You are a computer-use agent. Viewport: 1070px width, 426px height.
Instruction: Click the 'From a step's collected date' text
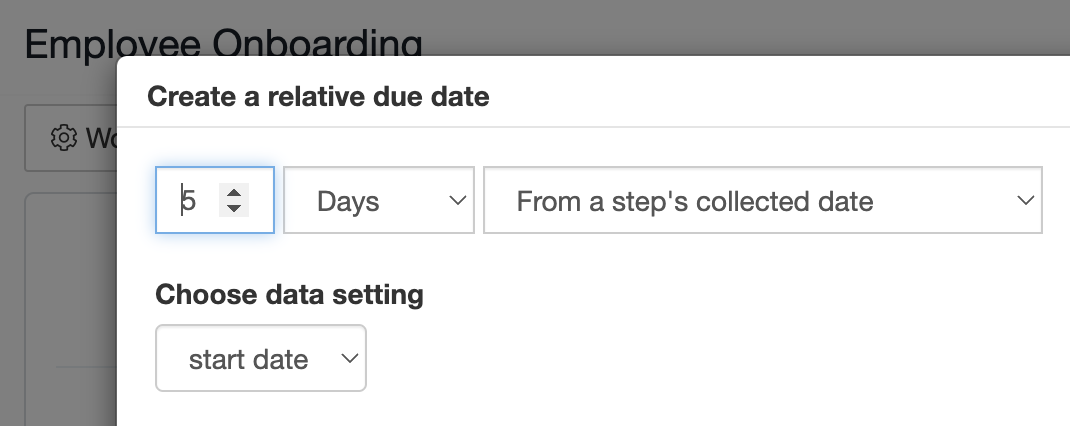point(695,201)
